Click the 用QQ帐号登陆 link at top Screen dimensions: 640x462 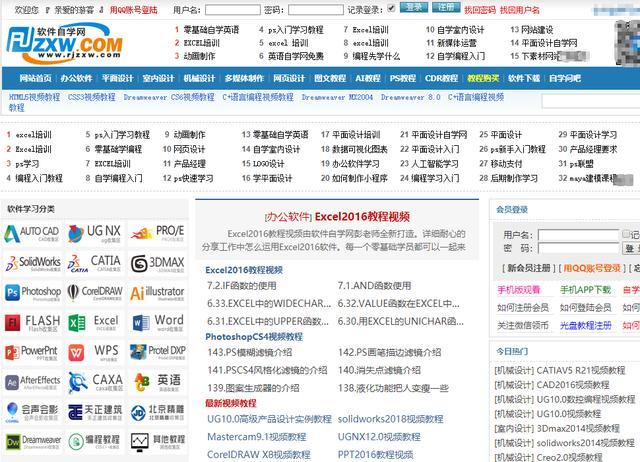(133, 9)
